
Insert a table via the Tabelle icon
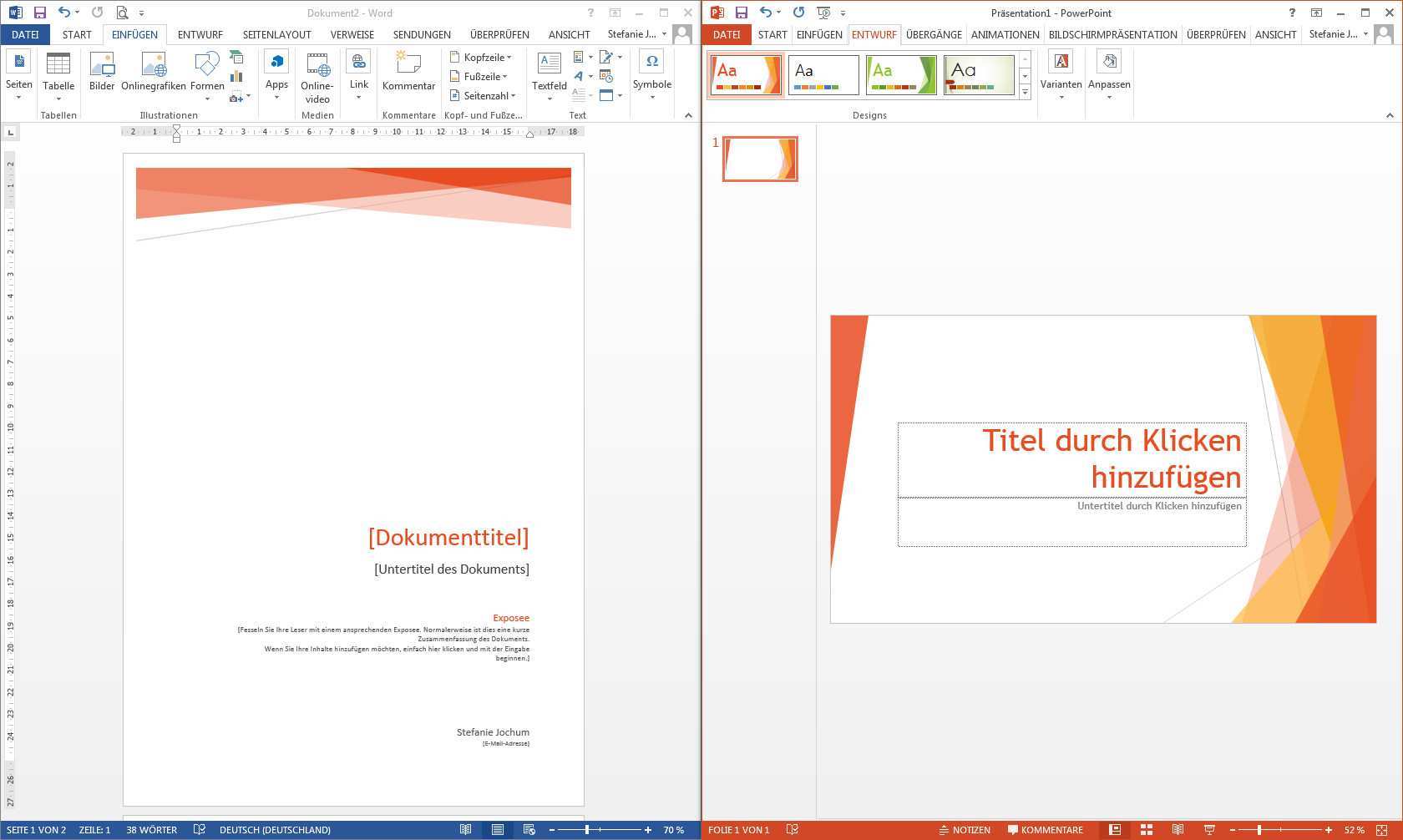click(58, 65)
